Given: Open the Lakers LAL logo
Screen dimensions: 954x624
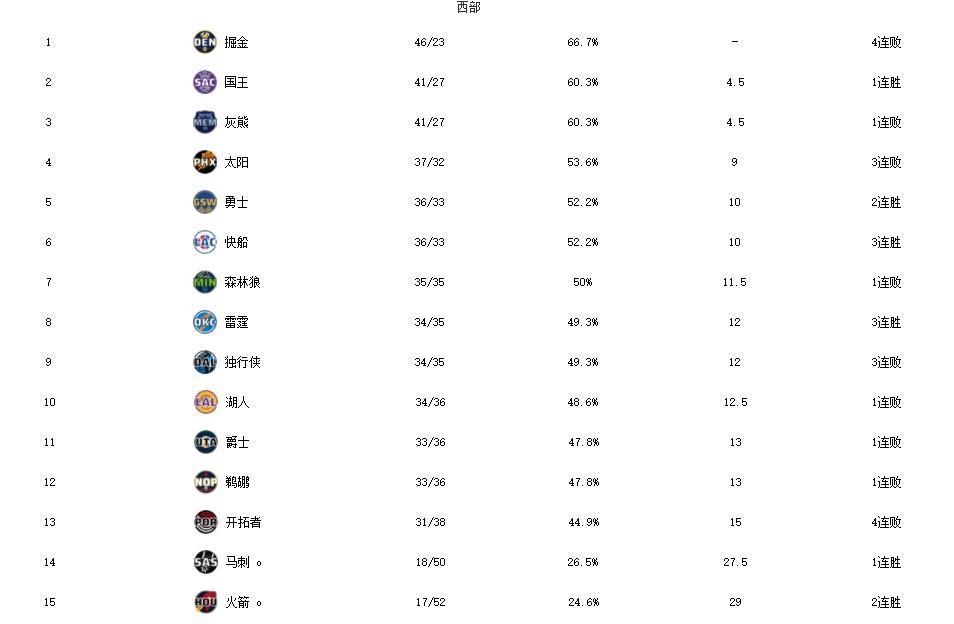Looking at the screenshot, I should (204, 402).
